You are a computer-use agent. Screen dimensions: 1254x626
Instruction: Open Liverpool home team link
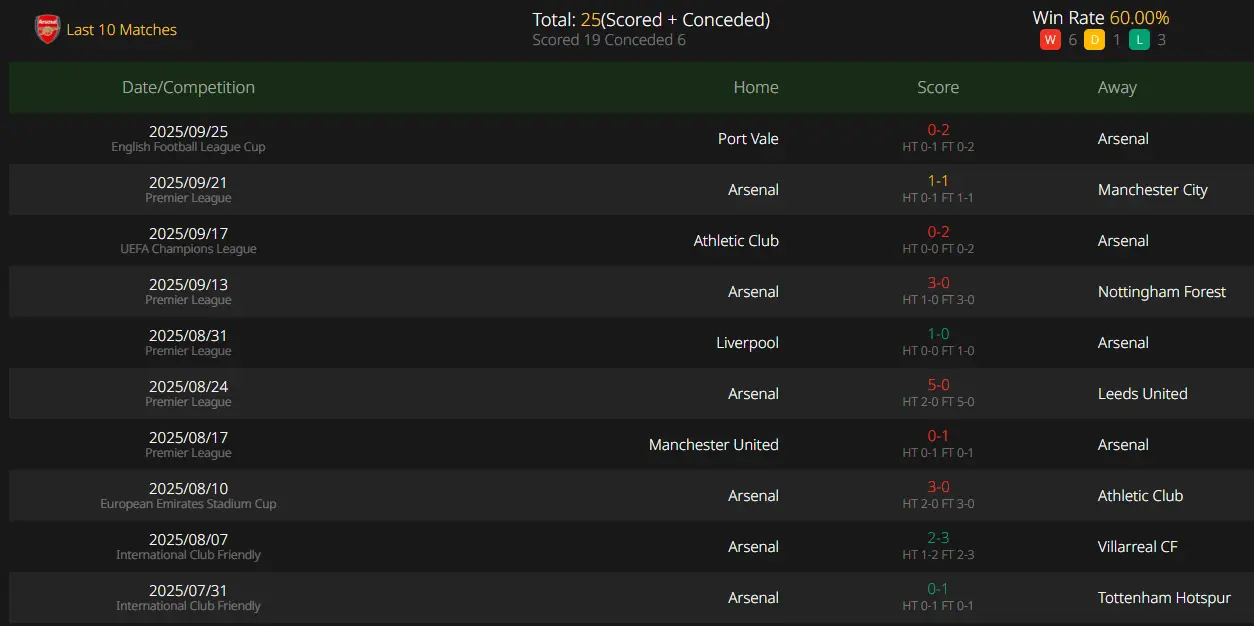point(747,343)
